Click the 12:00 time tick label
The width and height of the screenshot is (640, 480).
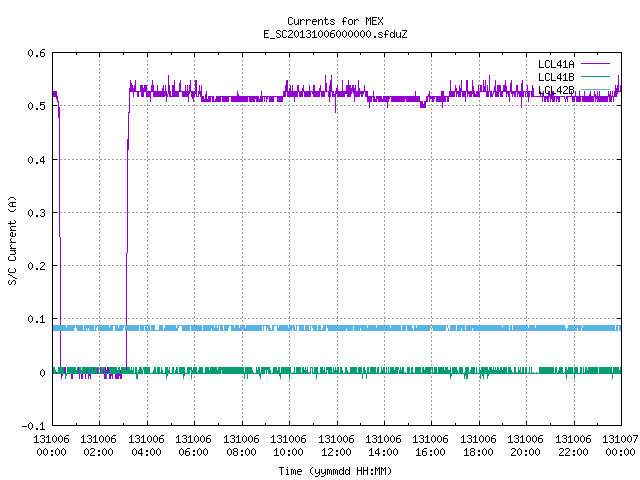336,452
